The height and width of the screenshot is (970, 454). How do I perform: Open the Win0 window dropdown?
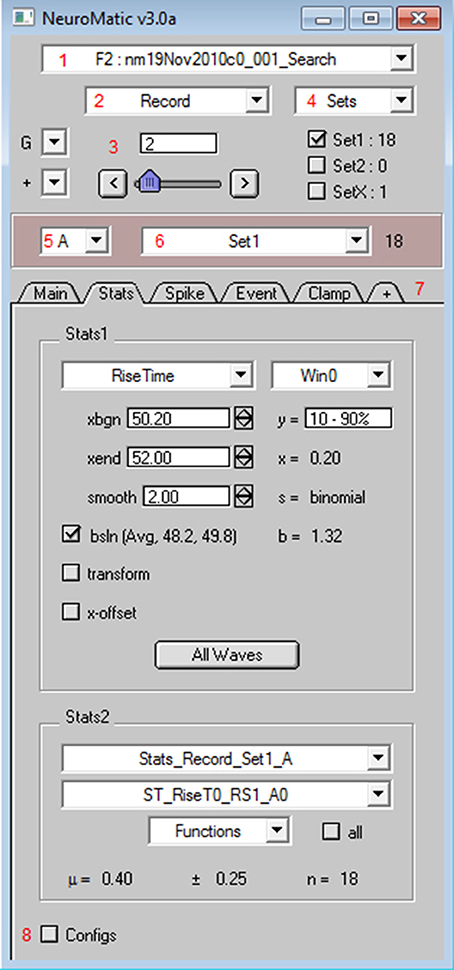tap(330, 376)
